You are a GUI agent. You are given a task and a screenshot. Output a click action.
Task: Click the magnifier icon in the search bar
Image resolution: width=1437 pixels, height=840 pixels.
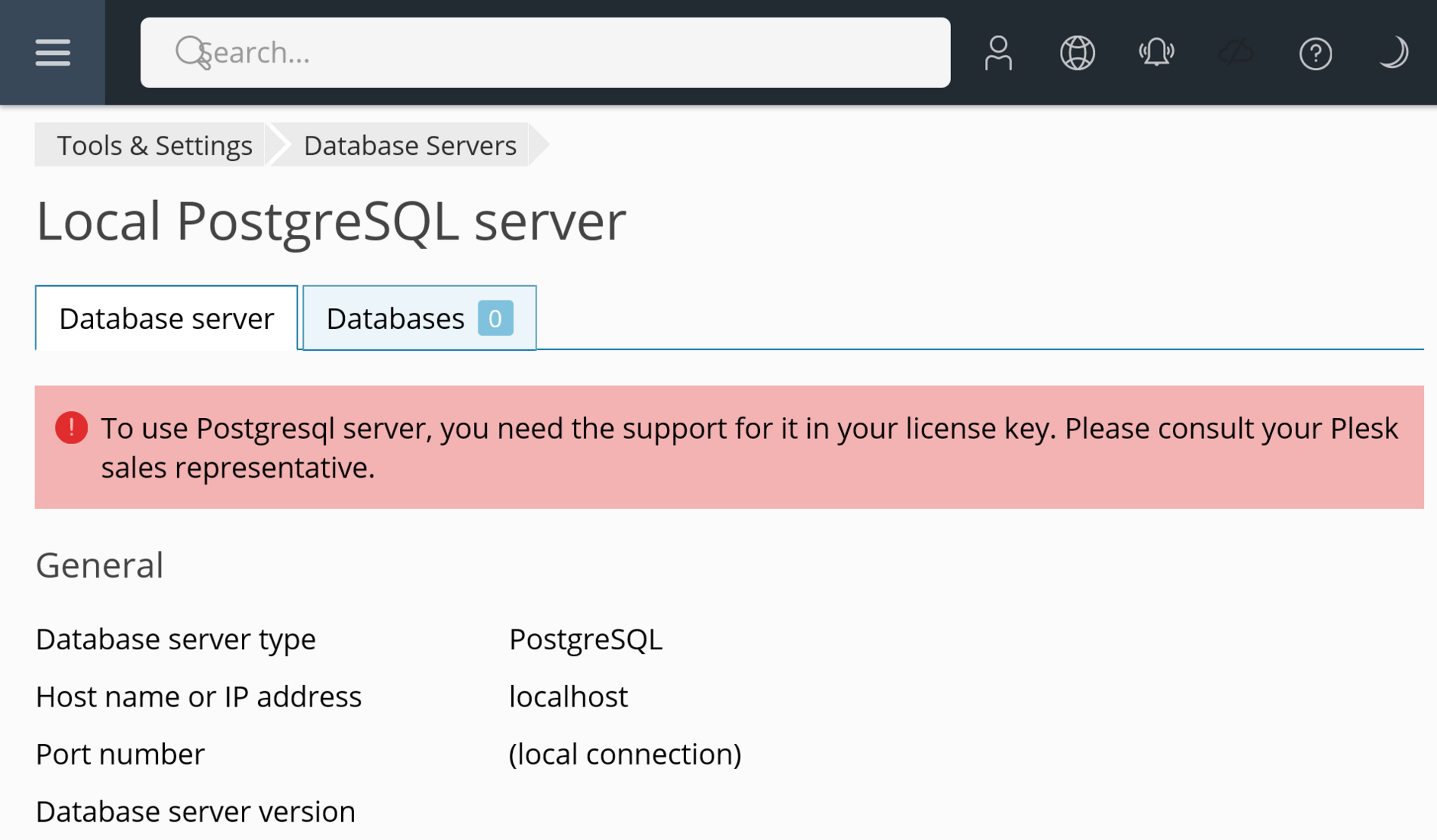coord(191,53)
